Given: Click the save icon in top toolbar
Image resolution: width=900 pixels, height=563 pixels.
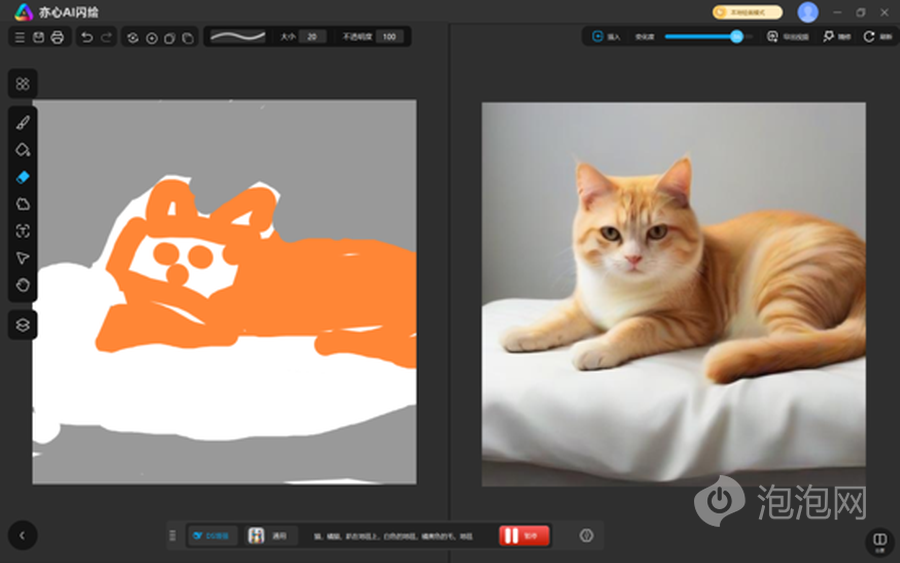Looking at the screenshot, I should 38,37.
